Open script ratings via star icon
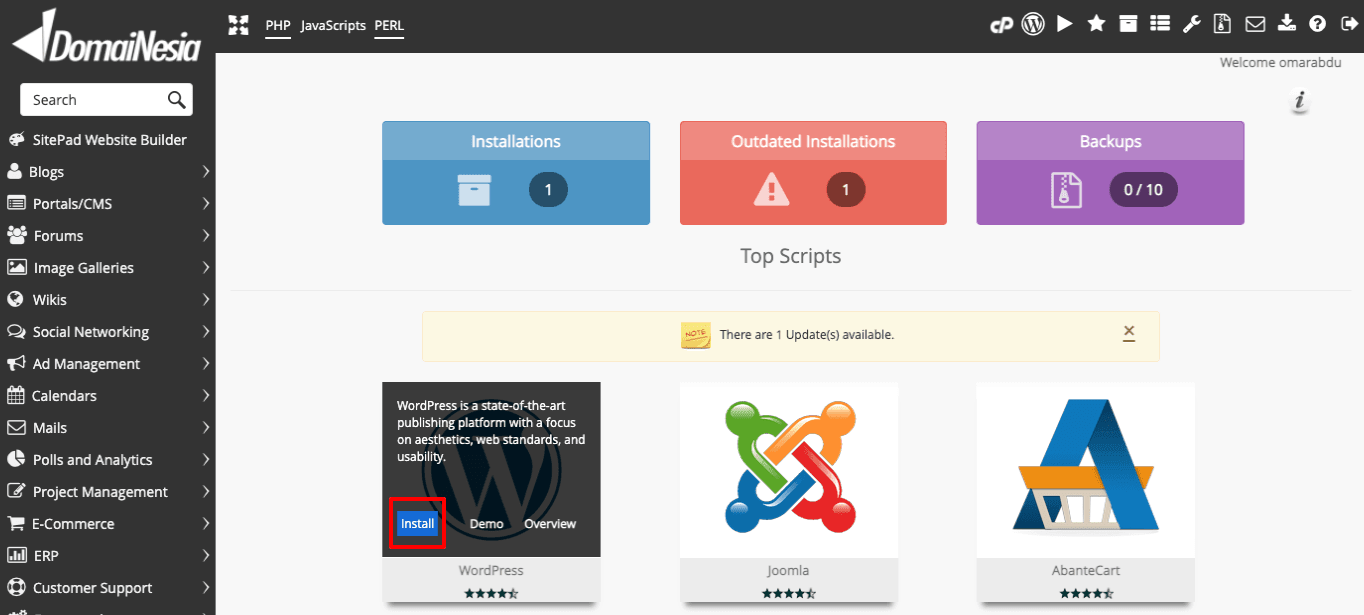The height and width of the screenshot is (615, 1364). [x=1096, y=24]
